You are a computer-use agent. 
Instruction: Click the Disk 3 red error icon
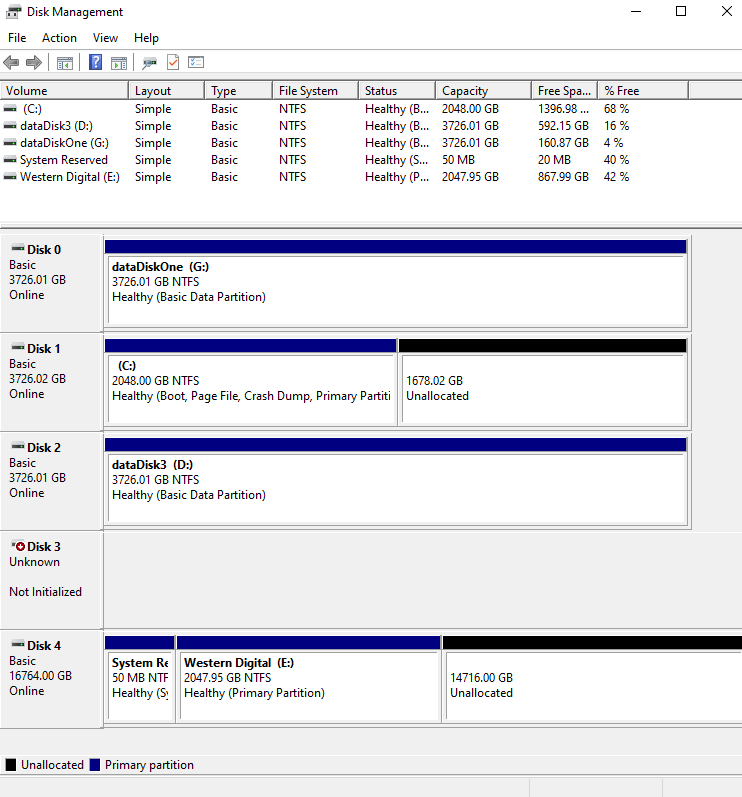[x=18, y=545]
